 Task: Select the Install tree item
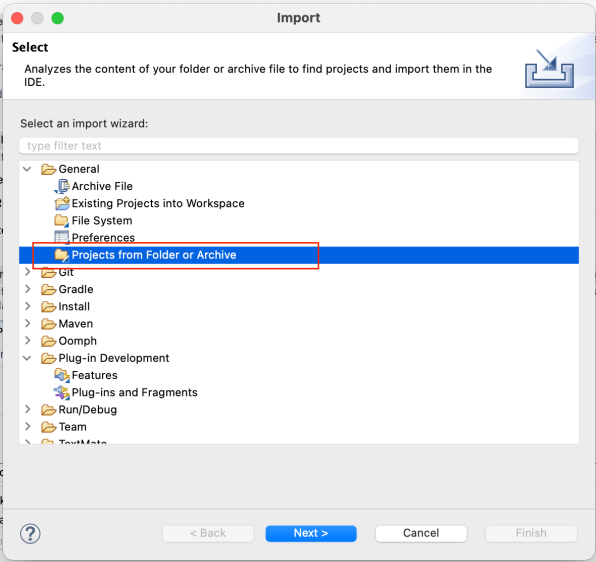(x=74, y=306)
